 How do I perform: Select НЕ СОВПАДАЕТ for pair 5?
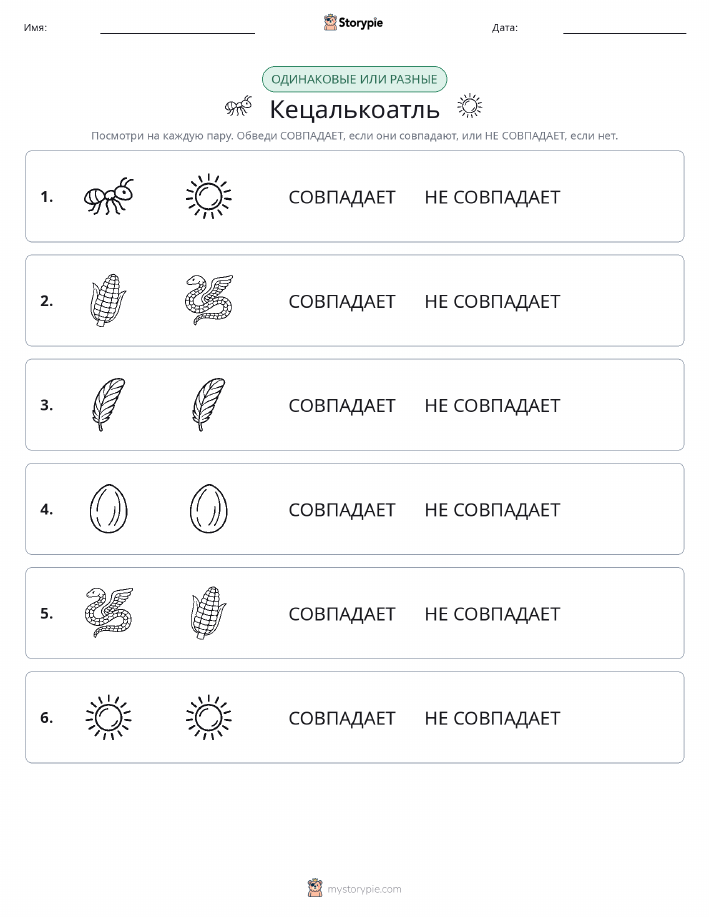(492, 614)
